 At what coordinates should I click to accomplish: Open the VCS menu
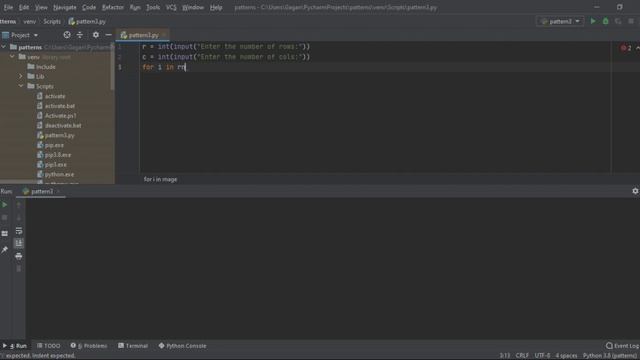click(x=171, y=7)
